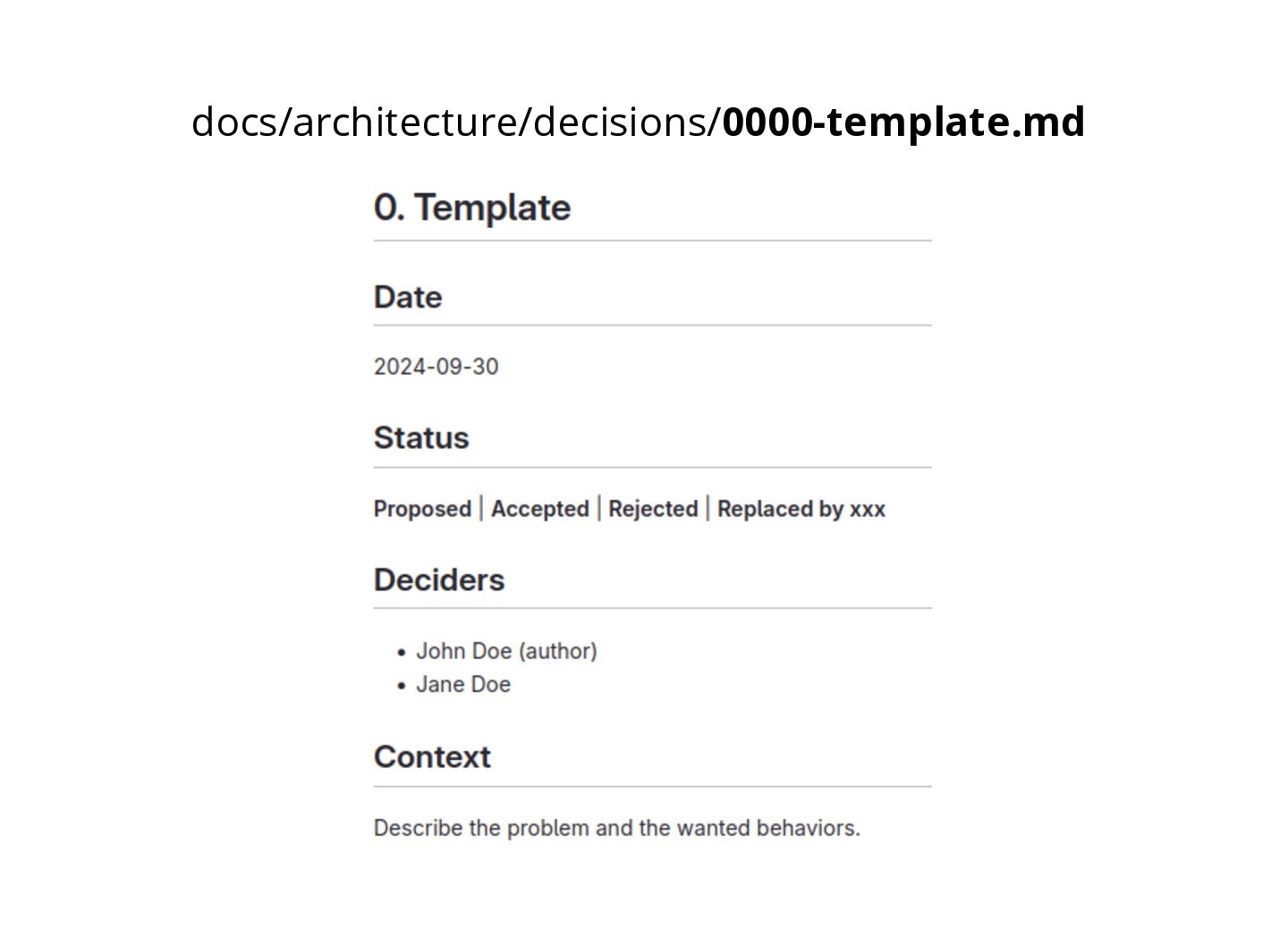The height and width of the screenshot is (939, 1288).
Task: Select the Date section heading
Action: 408,297
